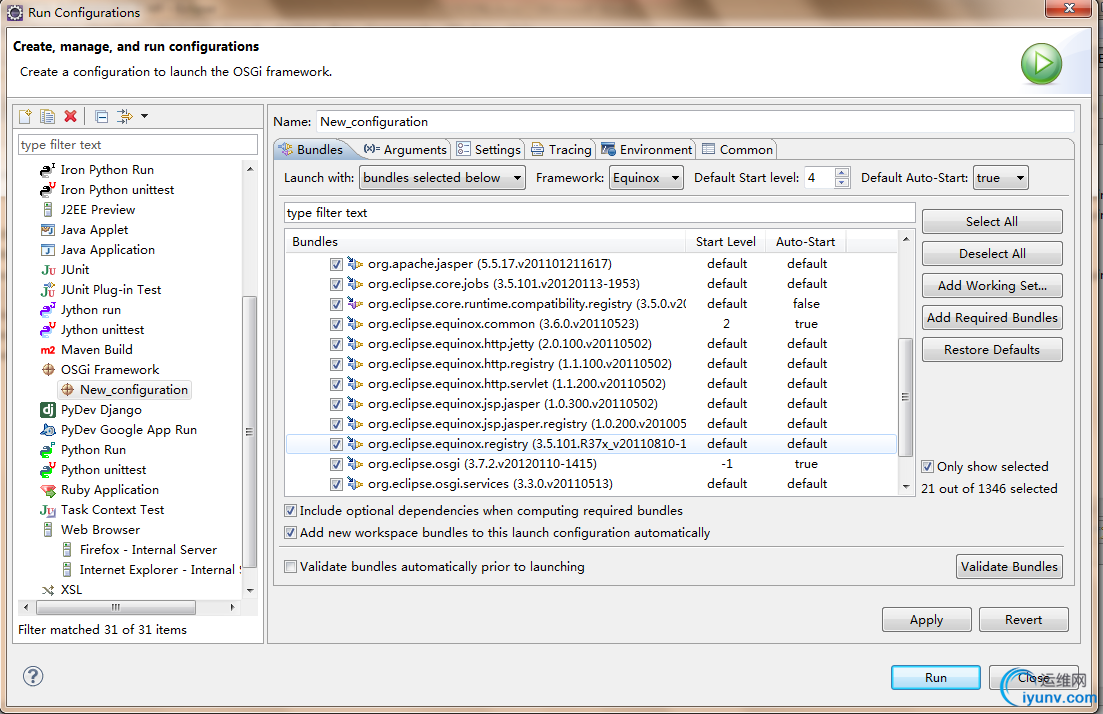Click the configurations type filter text field
Image resolution: width=1103 pixels, height=714 pixels.
click(138, 144)
